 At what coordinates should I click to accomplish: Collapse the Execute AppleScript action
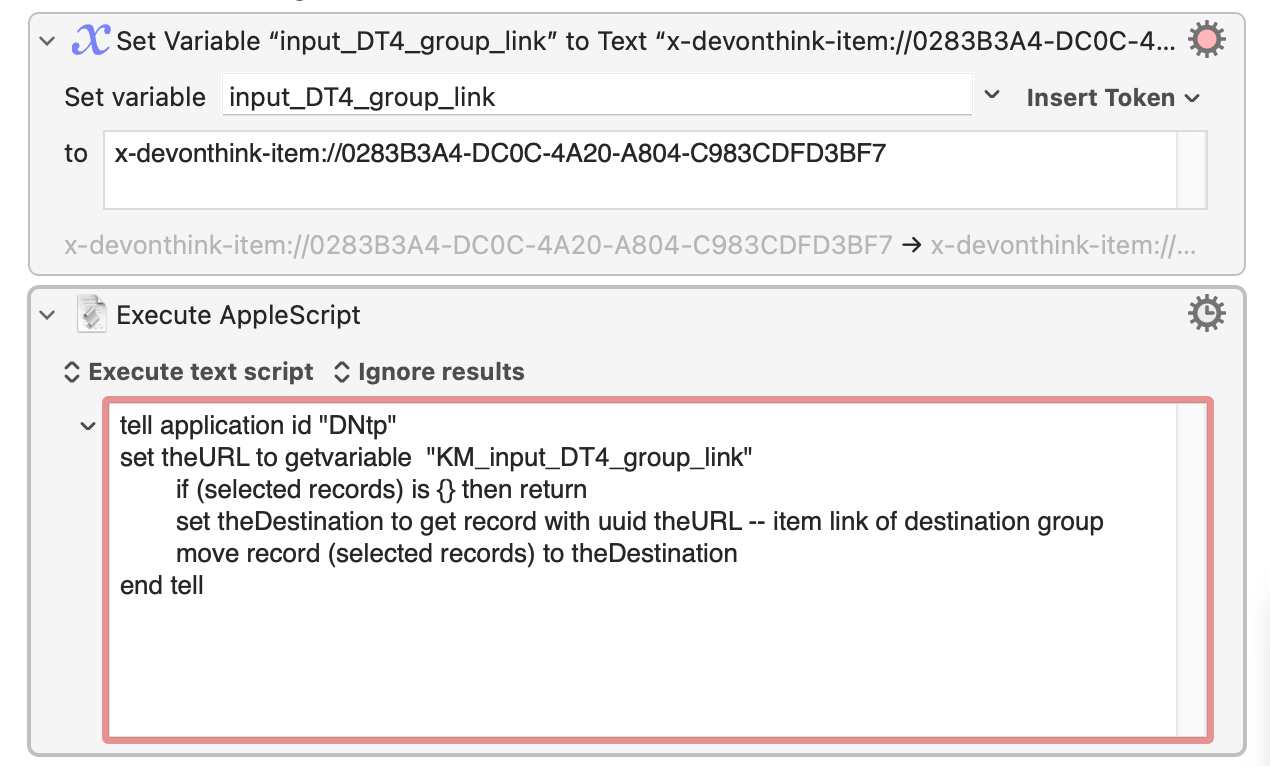46,315
